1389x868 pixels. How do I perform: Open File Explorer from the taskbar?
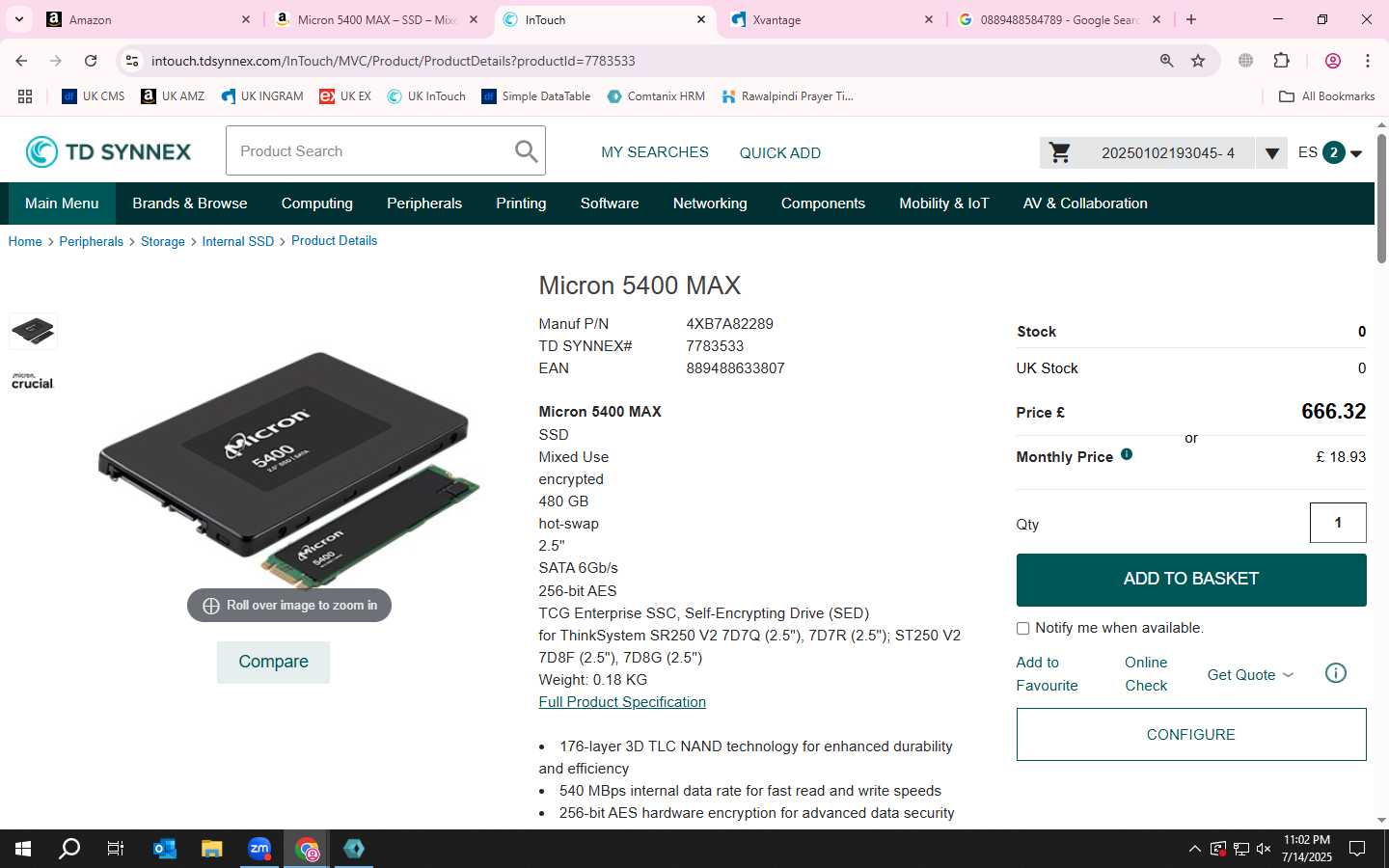click(x=212, y=849)
